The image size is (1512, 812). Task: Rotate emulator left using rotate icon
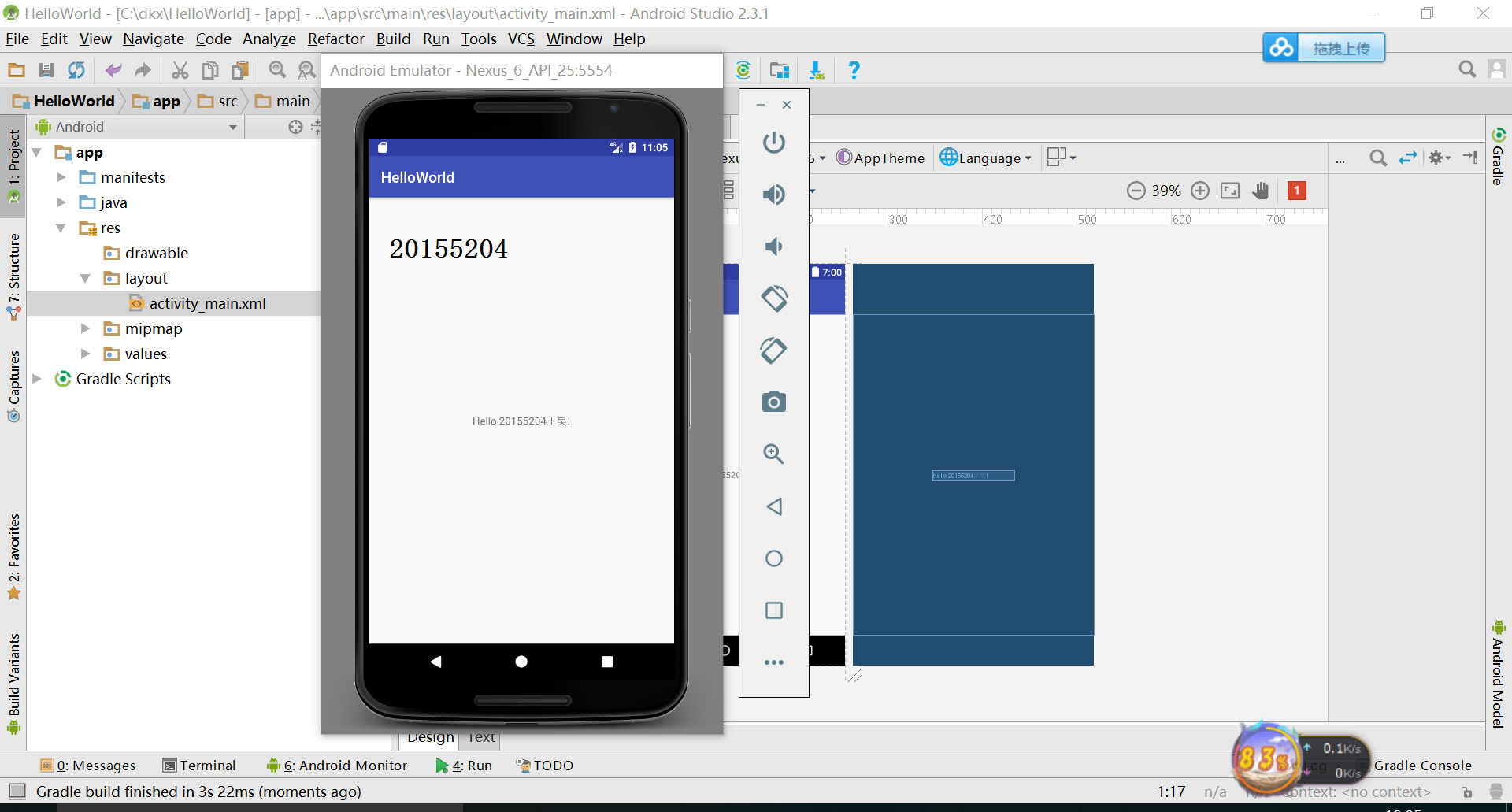pos(774,298)
